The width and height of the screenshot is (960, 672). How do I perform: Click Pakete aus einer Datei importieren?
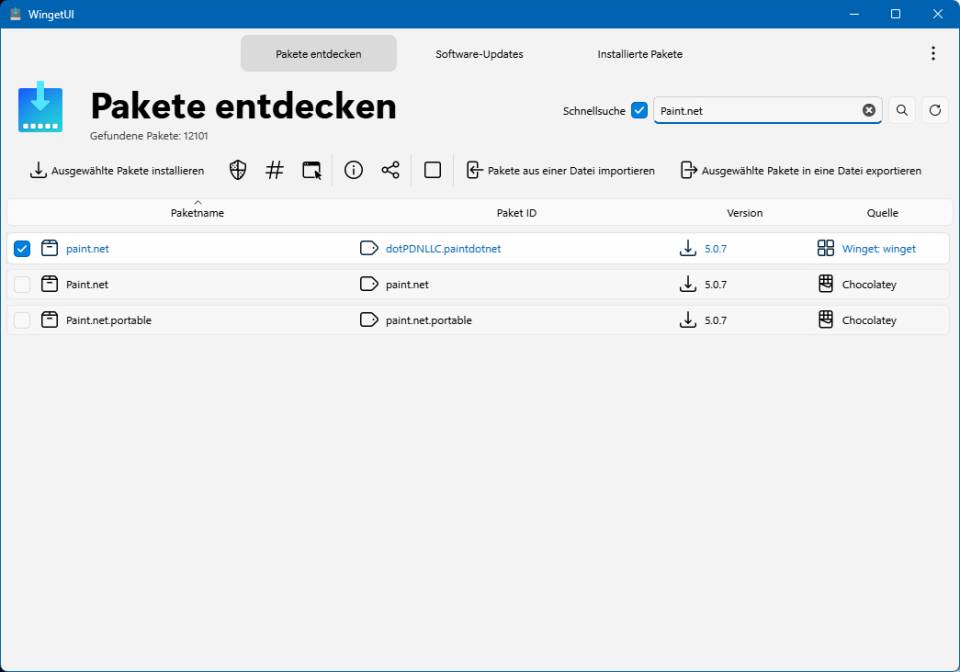[561, 170]
